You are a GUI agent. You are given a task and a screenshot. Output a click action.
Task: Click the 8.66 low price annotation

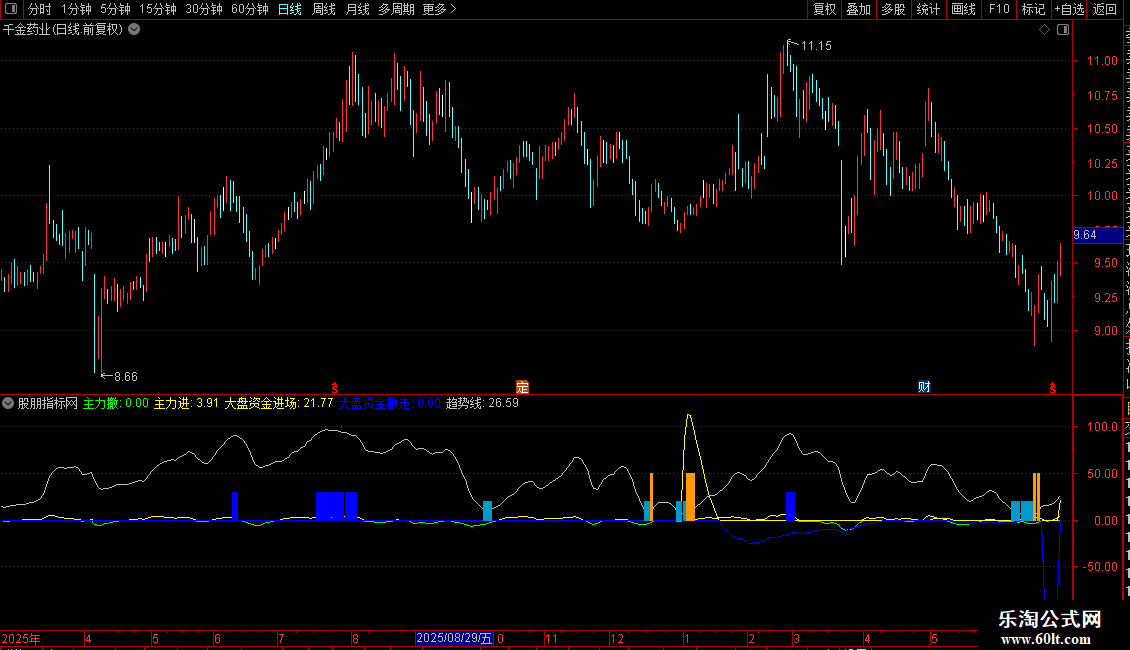click(x=125, y=377)
